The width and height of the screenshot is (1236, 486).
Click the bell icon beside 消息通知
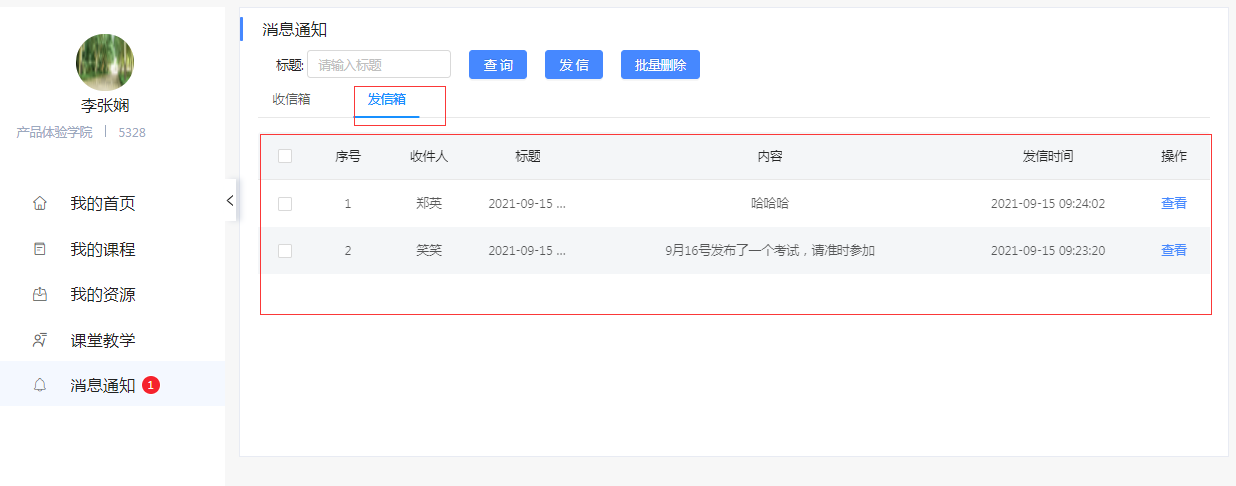(40, 385)
